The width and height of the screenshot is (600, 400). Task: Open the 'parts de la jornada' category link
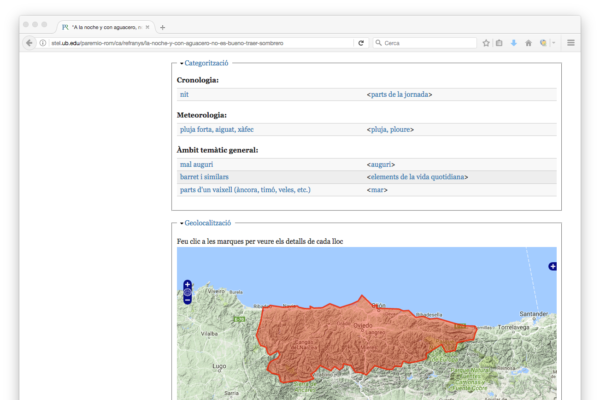pos(399,95)
